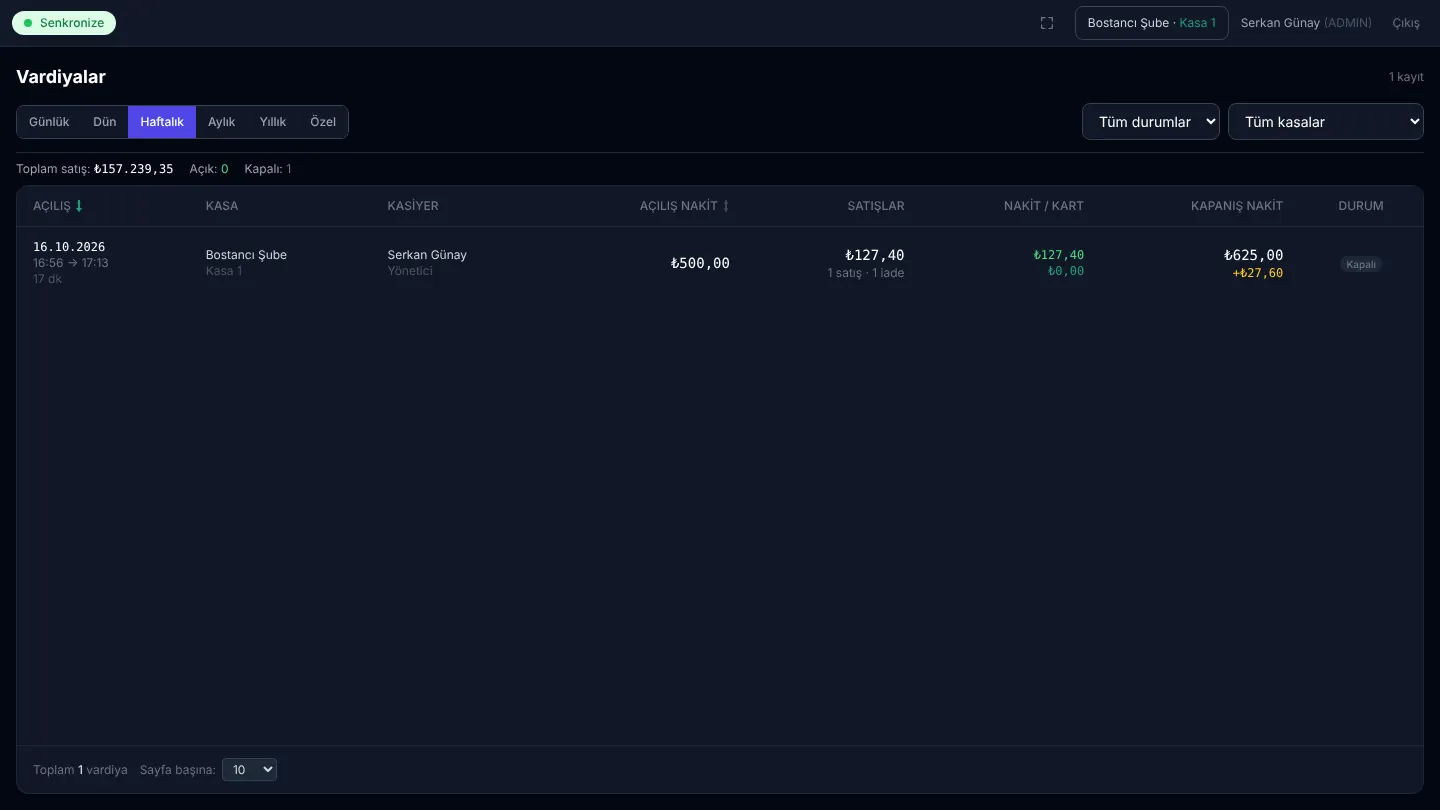The height and width of the screenshot is (810, 1440).
Task: Click Serkan Günay cashier cell
Action: tap(427, 255)
